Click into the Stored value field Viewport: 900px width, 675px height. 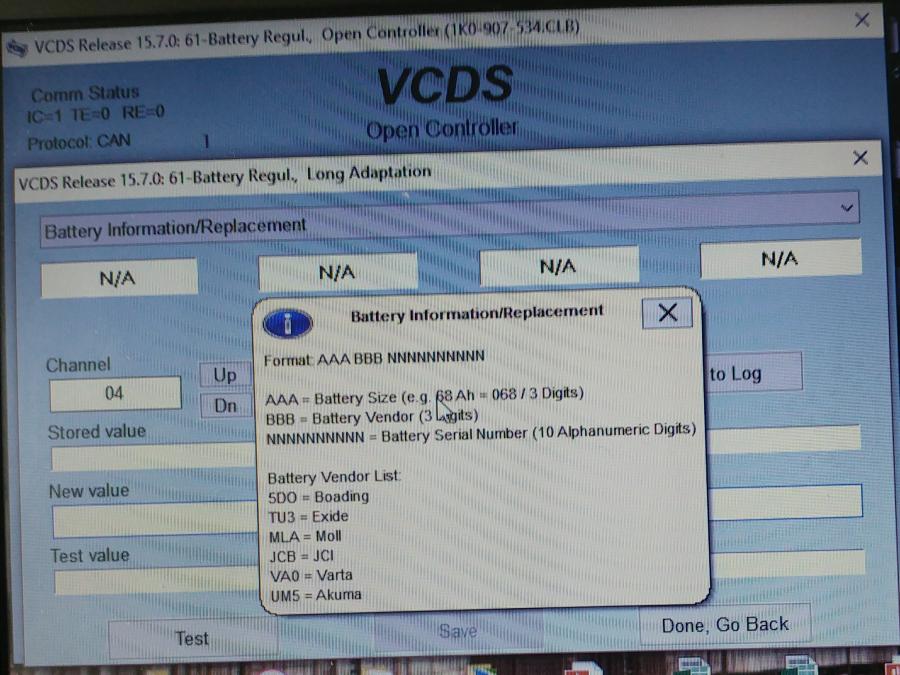(x=150, y=459)
